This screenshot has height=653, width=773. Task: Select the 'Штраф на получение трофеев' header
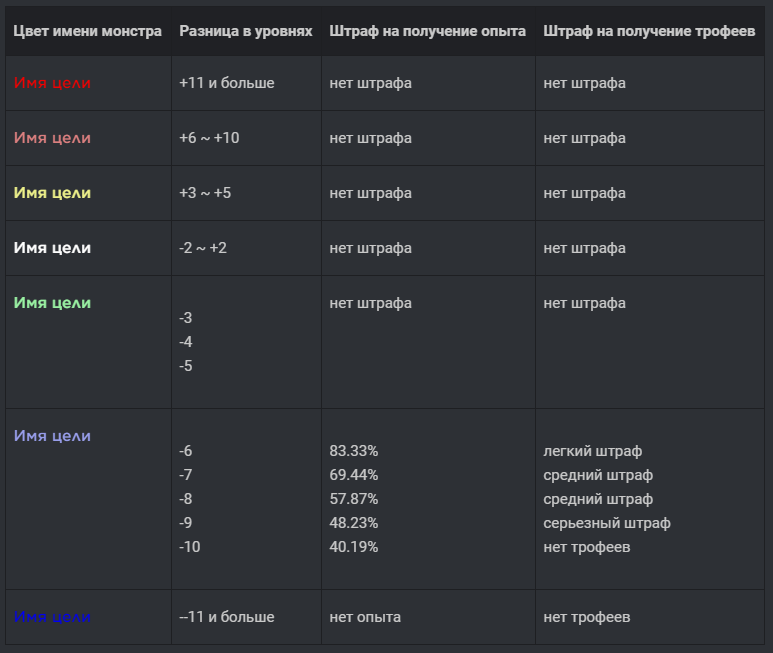(649, 31)
